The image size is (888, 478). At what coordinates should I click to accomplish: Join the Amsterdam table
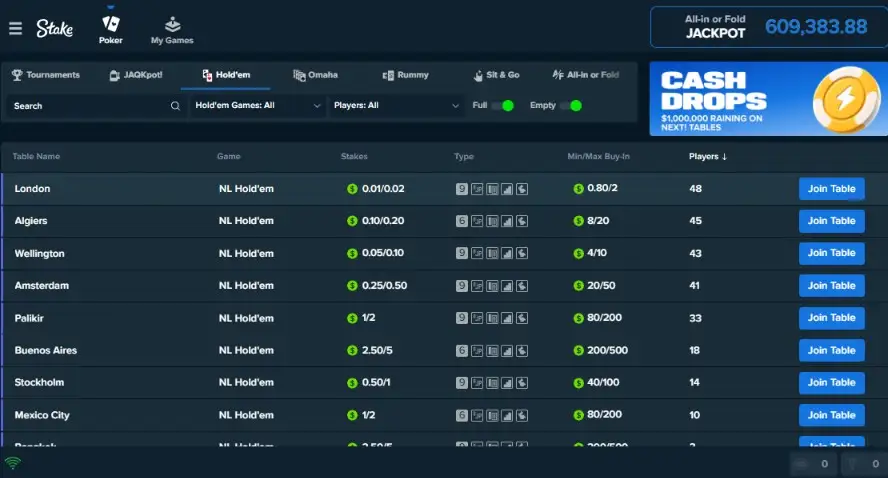[831, 285]
